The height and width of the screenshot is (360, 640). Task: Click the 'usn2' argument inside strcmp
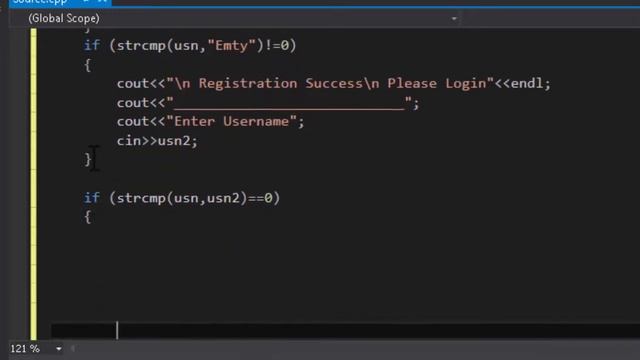point(223,198)
